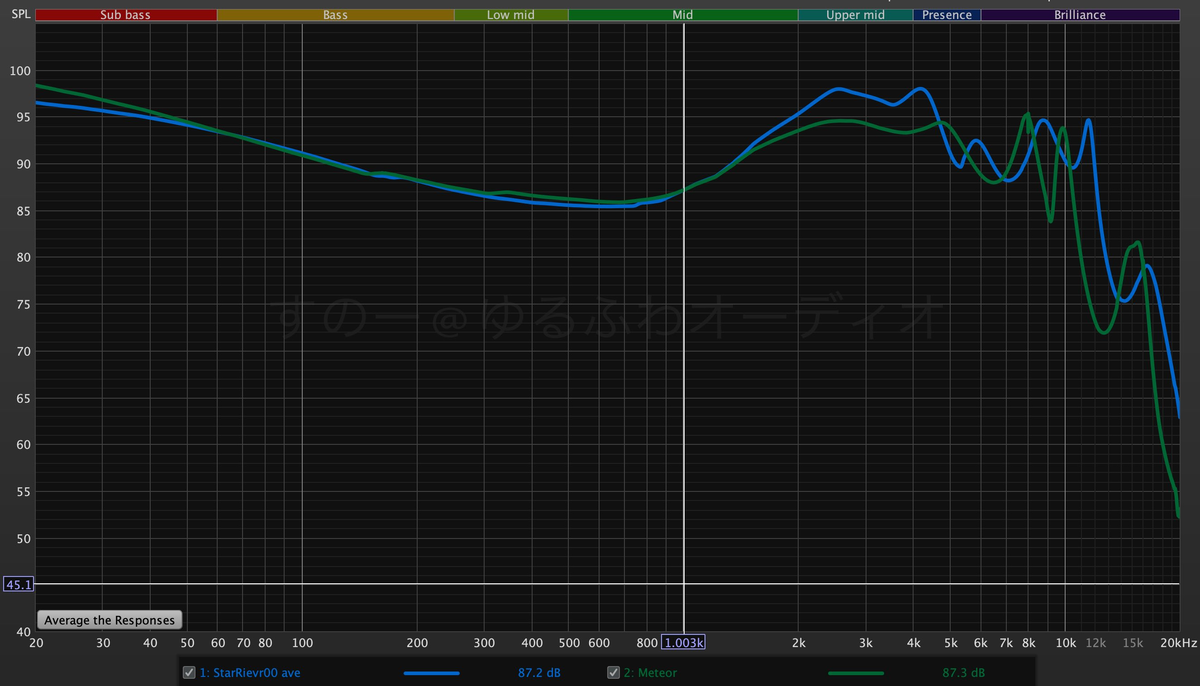Viewport: 1200px width, 686px height.
Task: Uncheck the StarRievr00 ave trace checkbox
Action: coord(189,673)
